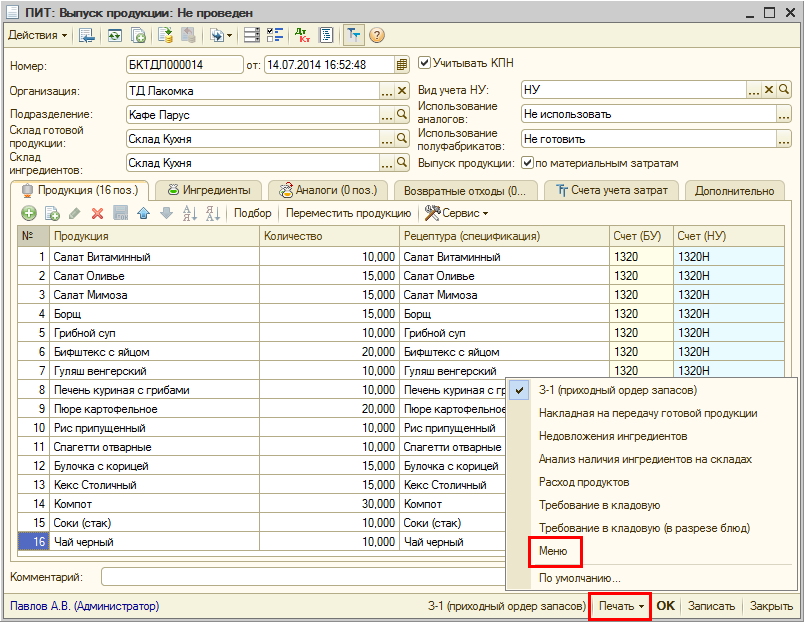Open calendar picker next to date field
The width and height of the screenshot is (804, 622).
pos(402,65)
